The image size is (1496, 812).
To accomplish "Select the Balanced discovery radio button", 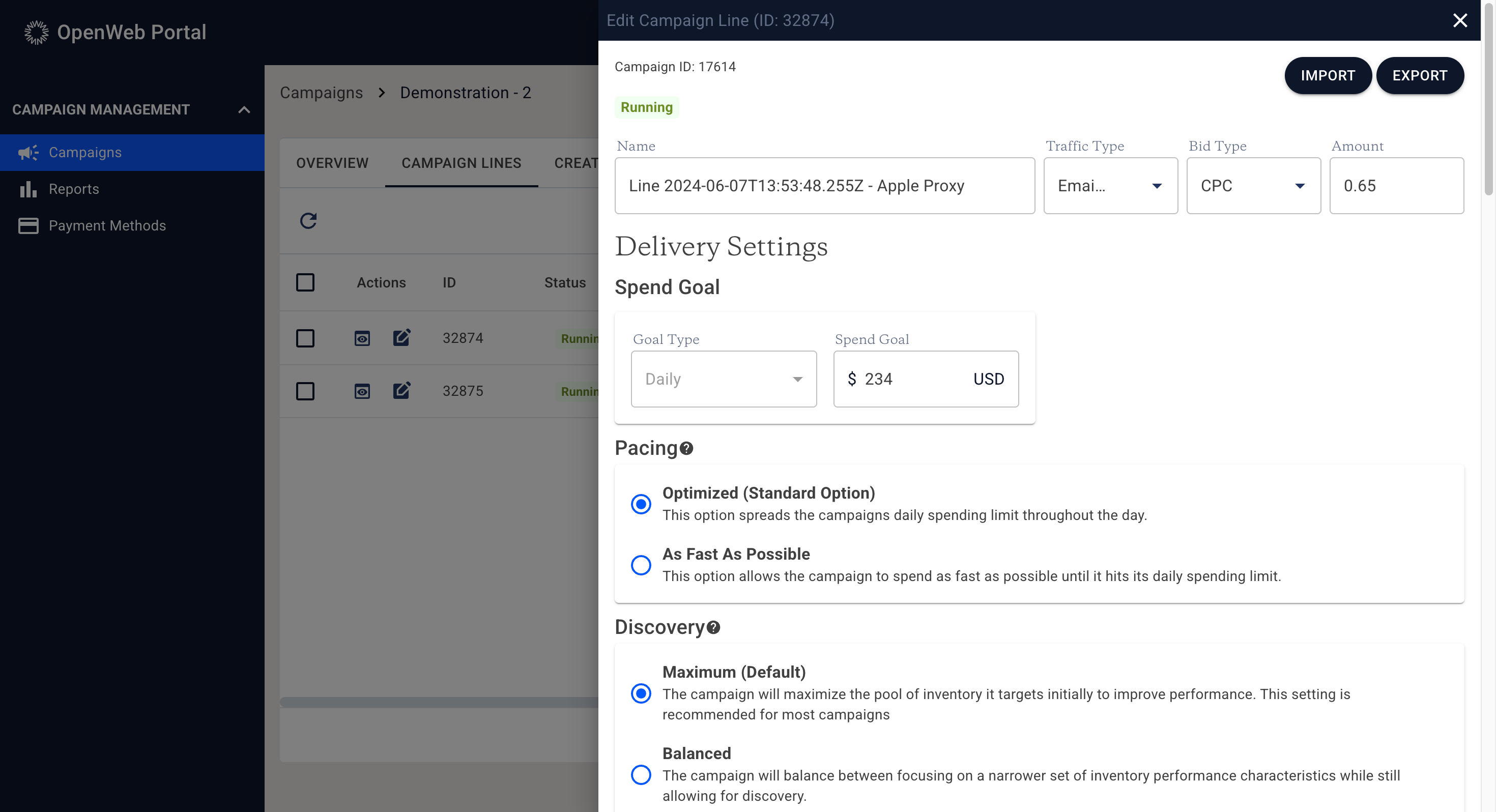I will coord(641,774).
